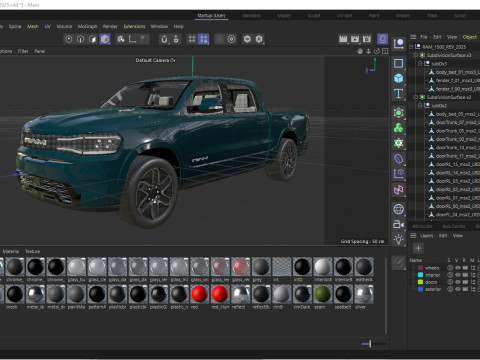Image resolution: width=480 pixels, height=360 pixels.
Task: Click the active Model mode cube icon
Action: click(x=105, y=39)
